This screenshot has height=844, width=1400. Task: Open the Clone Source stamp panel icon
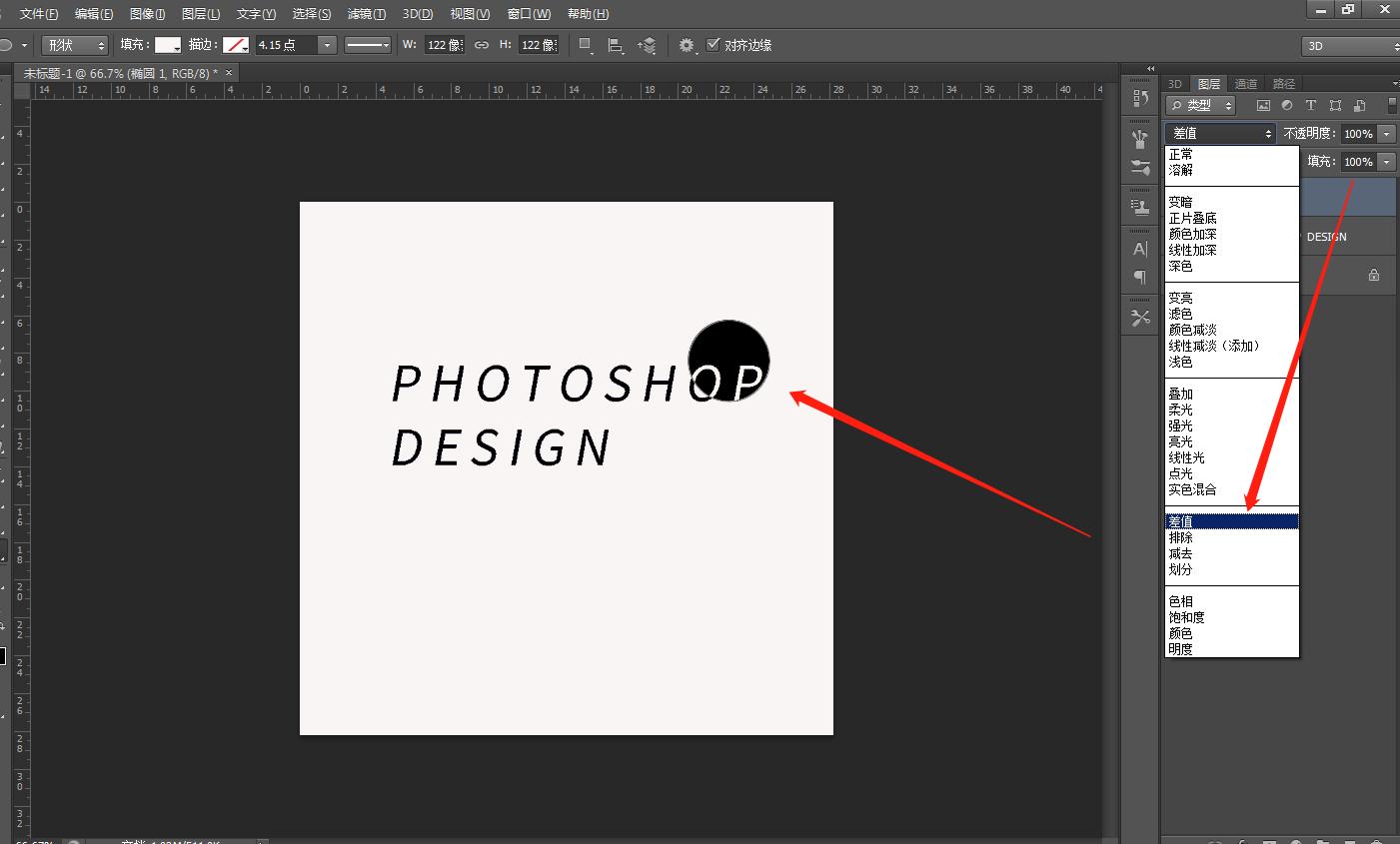(1140, 207)
